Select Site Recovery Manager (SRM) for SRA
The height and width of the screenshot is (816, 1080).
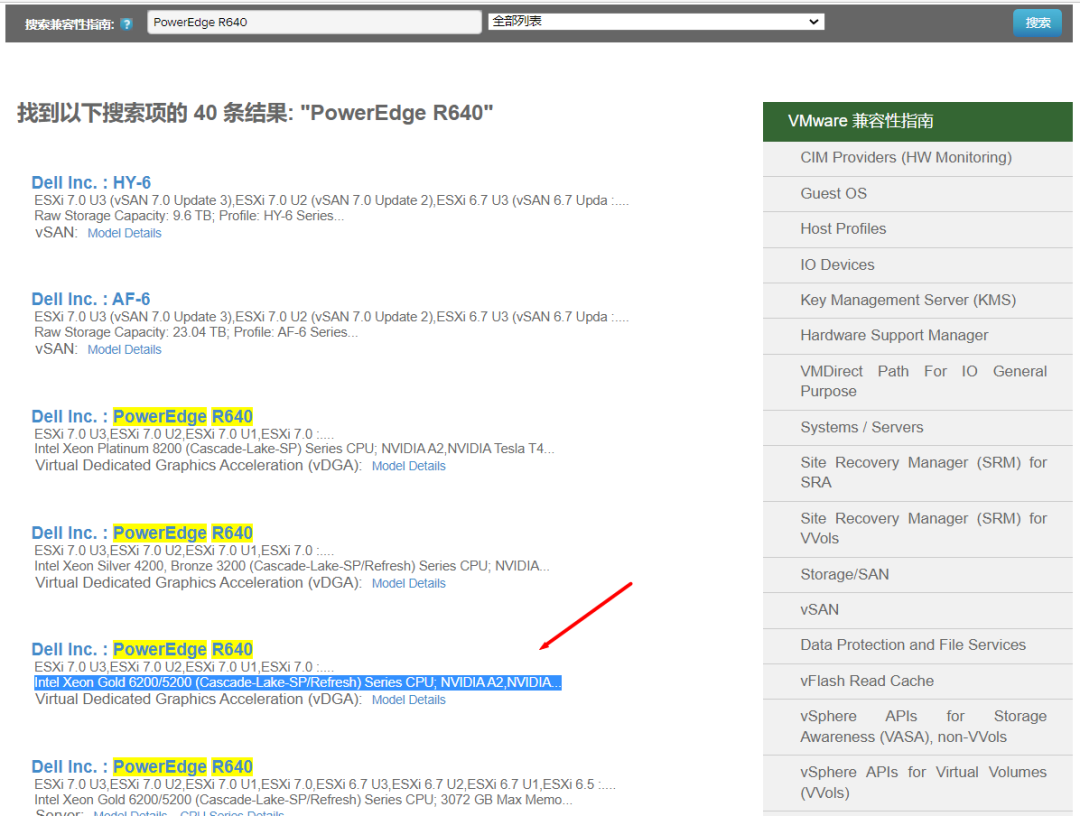(x=917, y=472)
